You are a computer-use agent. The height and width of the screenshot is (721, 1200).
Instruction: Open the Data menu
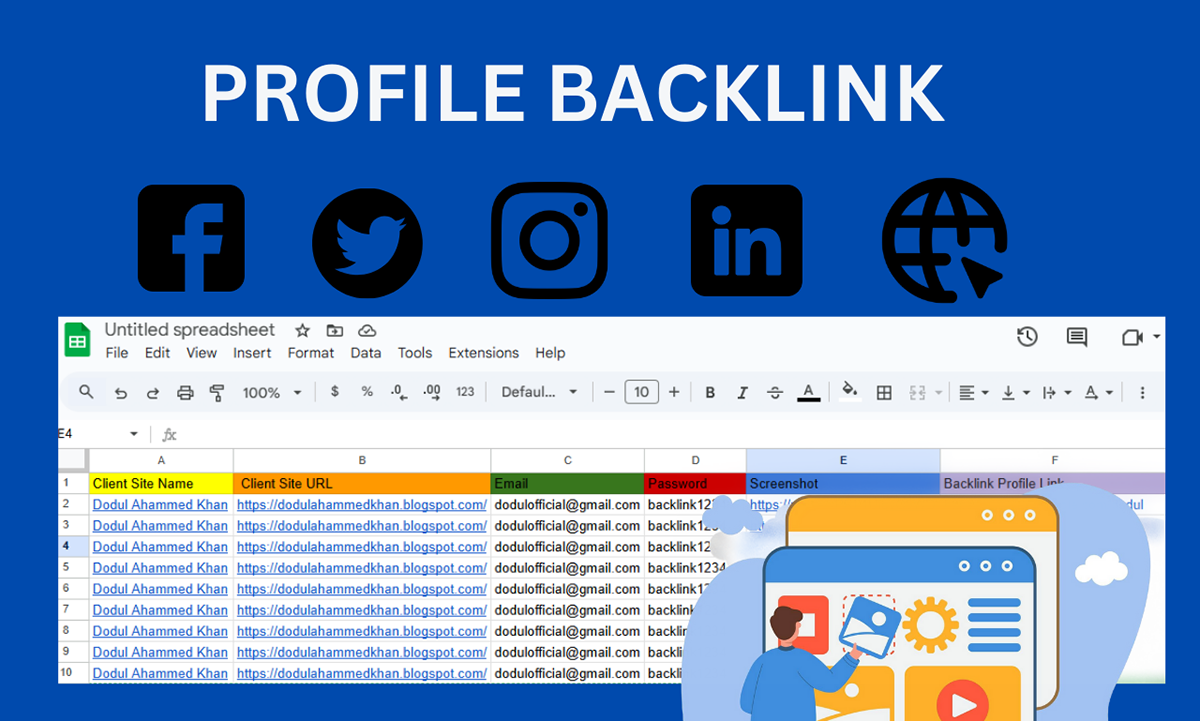click(366, 352)
